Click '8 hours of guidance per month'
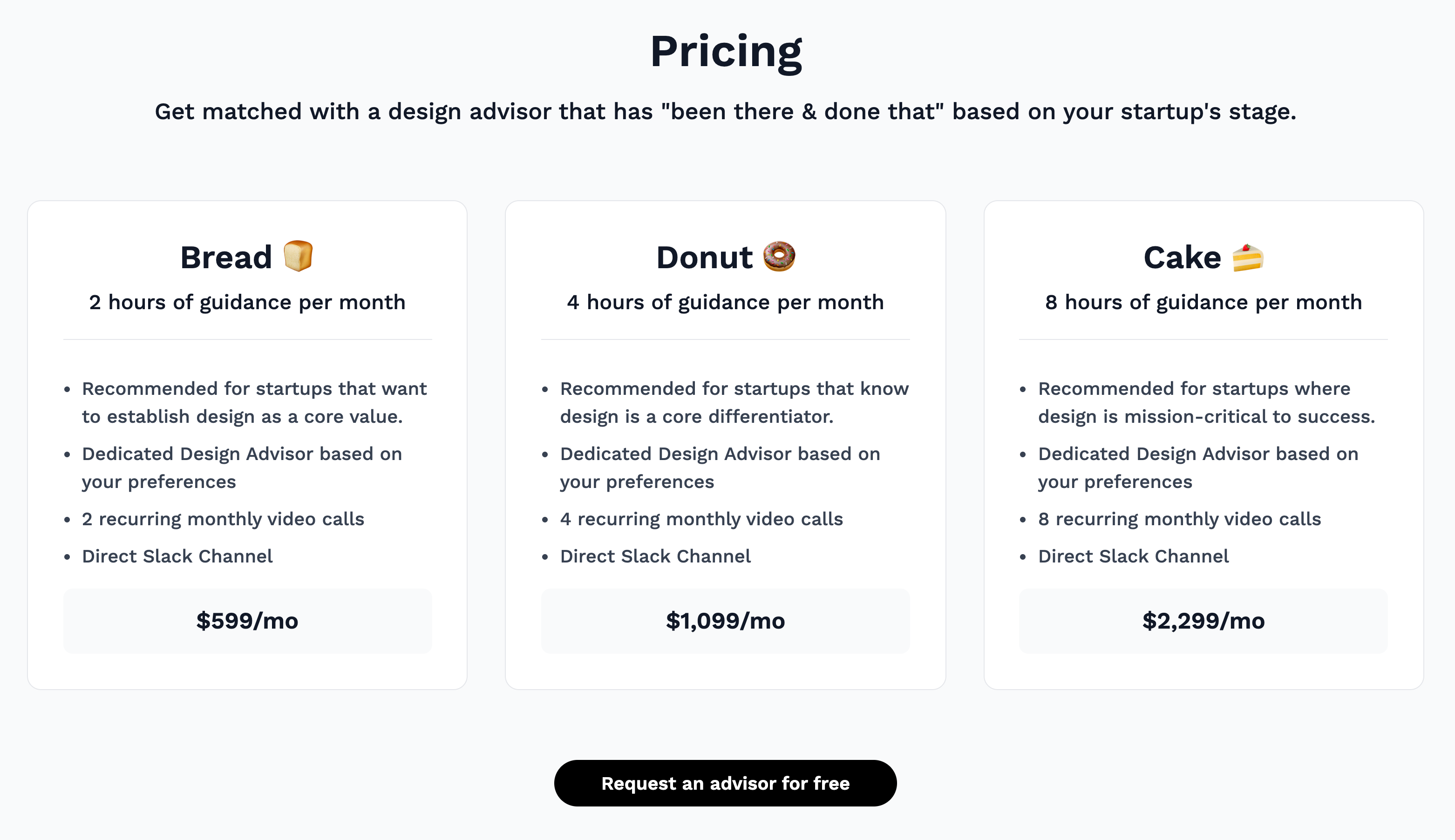The height and width of the screenshot is (840, 1455). click(1203, 302)
